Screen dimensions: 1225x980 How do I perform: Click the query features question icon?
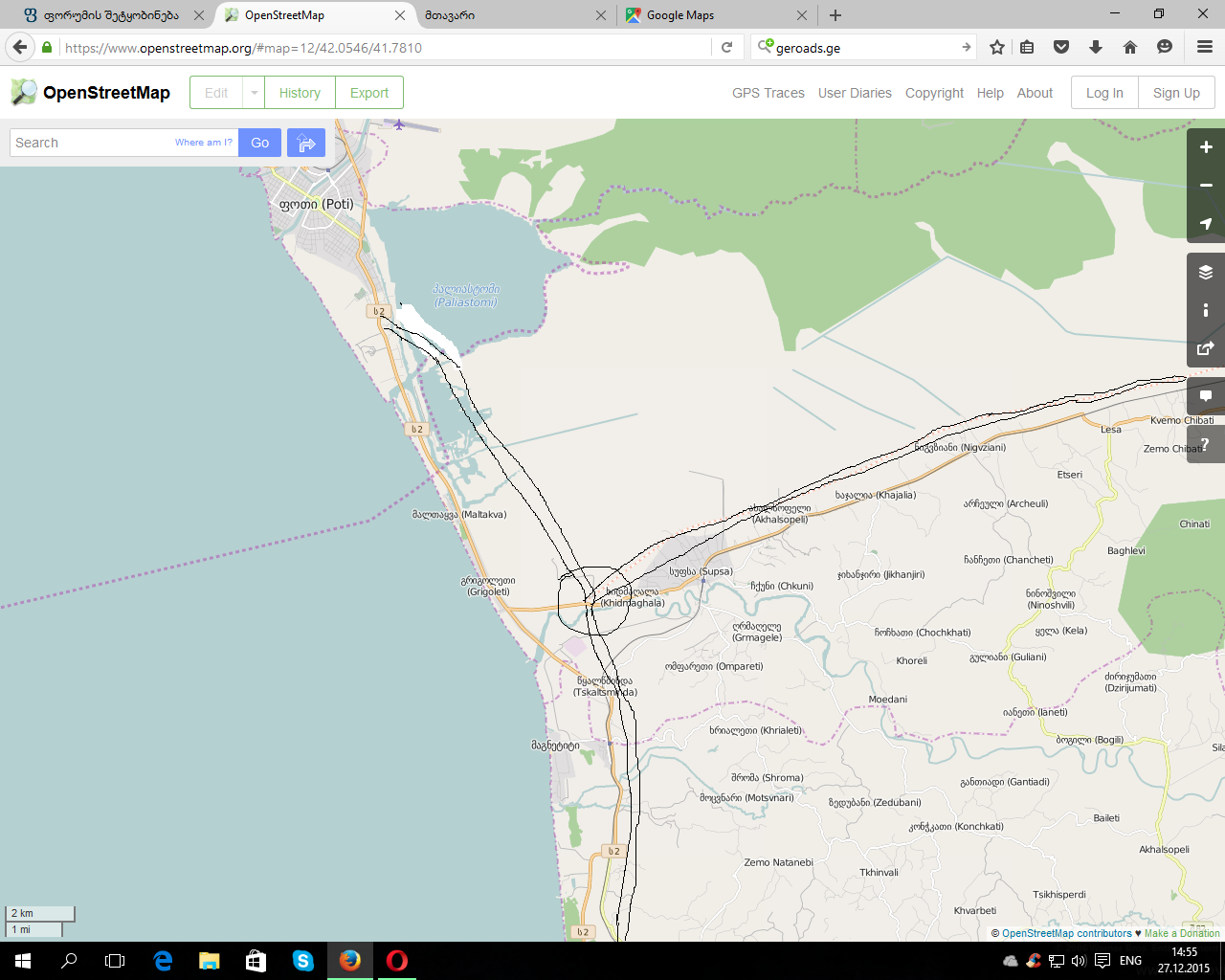1206,443
